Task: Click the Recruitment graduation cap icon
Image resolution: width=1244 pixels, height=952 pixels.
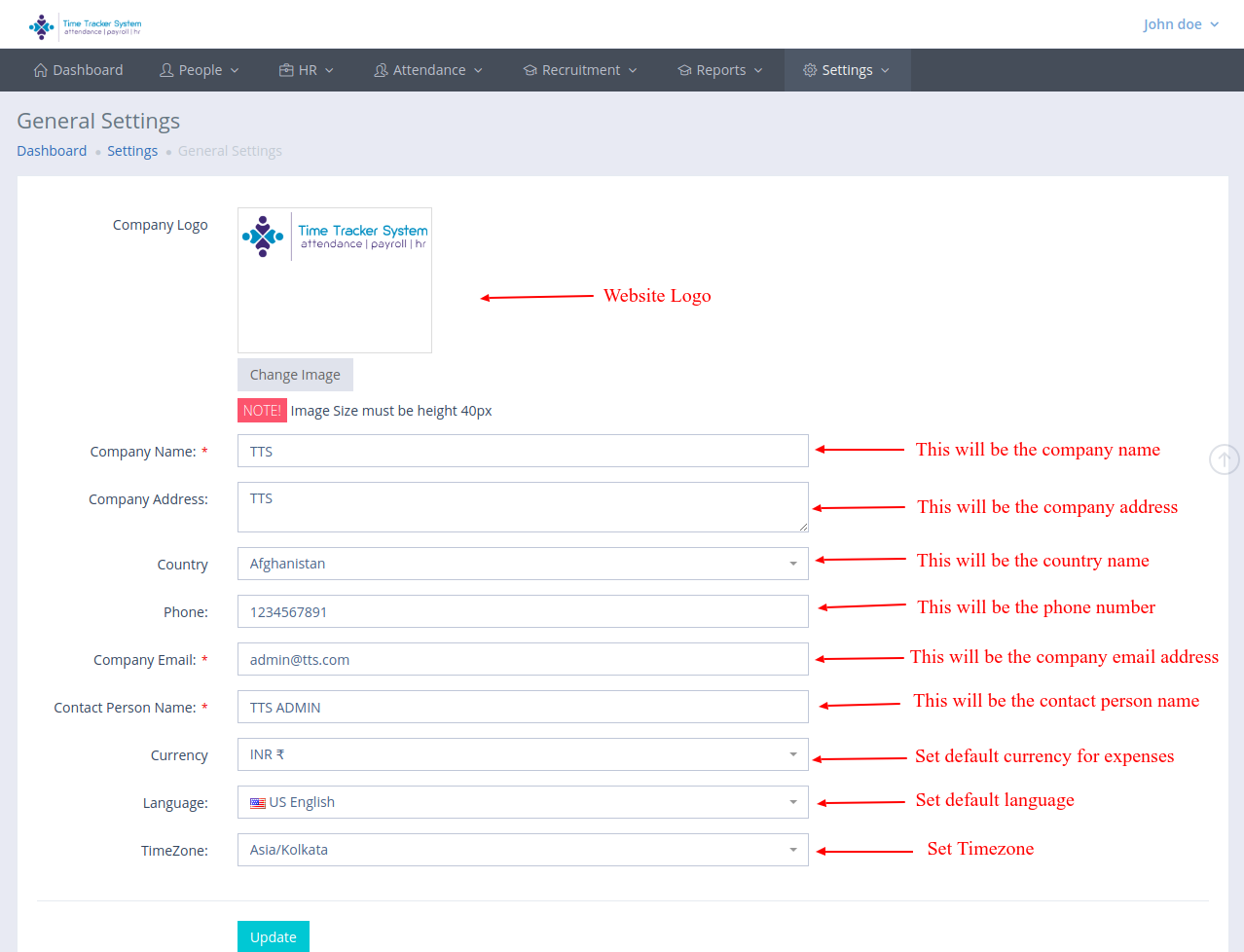Action: coord(530,70)
